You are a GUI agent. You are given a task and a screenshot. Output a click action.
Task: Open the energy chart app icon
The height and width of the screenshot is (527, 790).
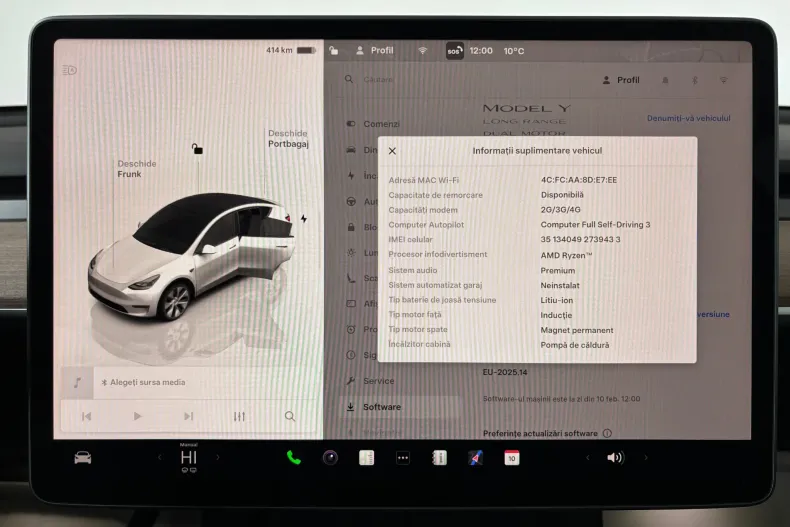tap(366, 457)
